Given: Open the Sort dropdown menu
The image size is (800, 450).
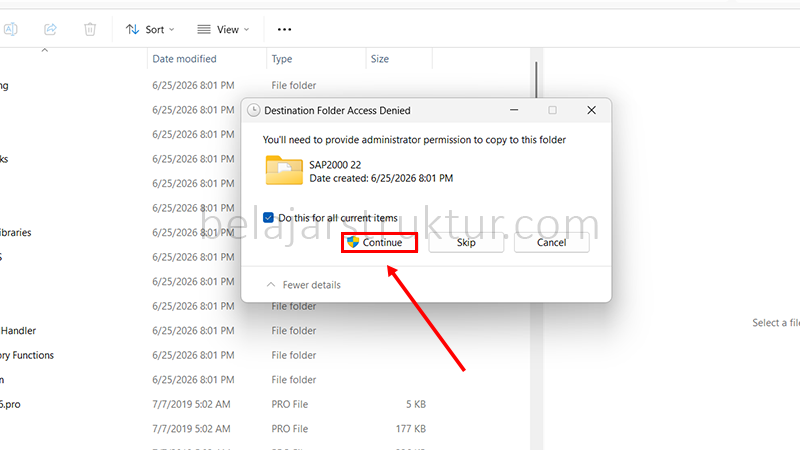Looking at the screenshot, I should [x=150, y=30].
